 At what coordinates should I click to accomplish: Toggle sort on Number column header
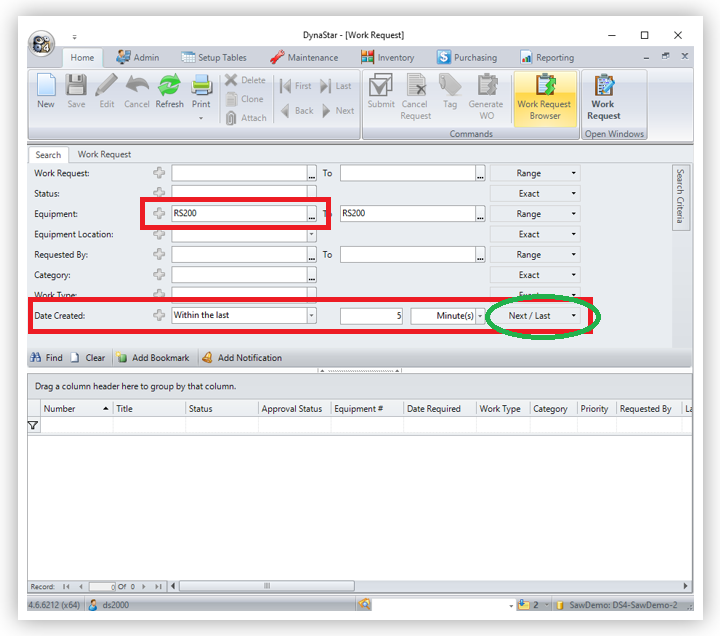click(76, 409)
